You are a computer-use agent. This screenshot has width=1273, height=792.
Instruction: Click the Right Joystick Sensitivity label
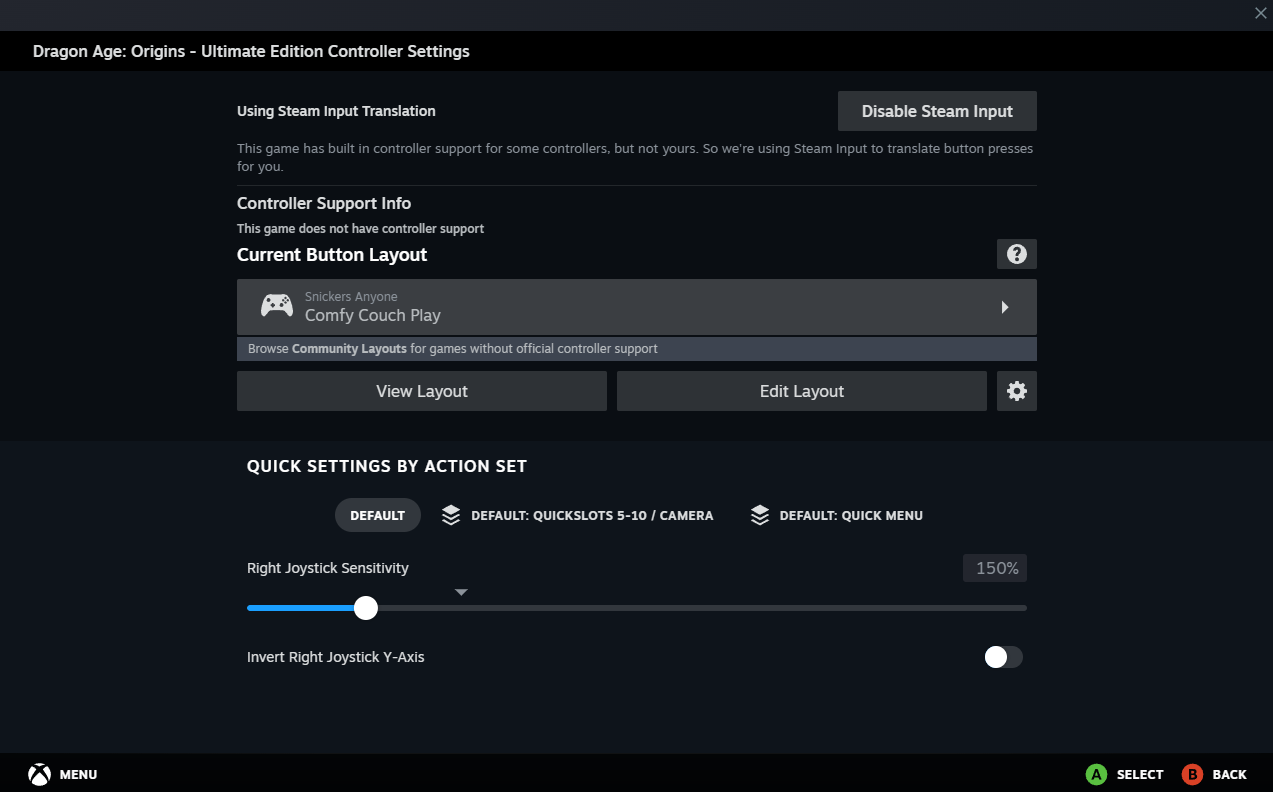coord(328,568)
